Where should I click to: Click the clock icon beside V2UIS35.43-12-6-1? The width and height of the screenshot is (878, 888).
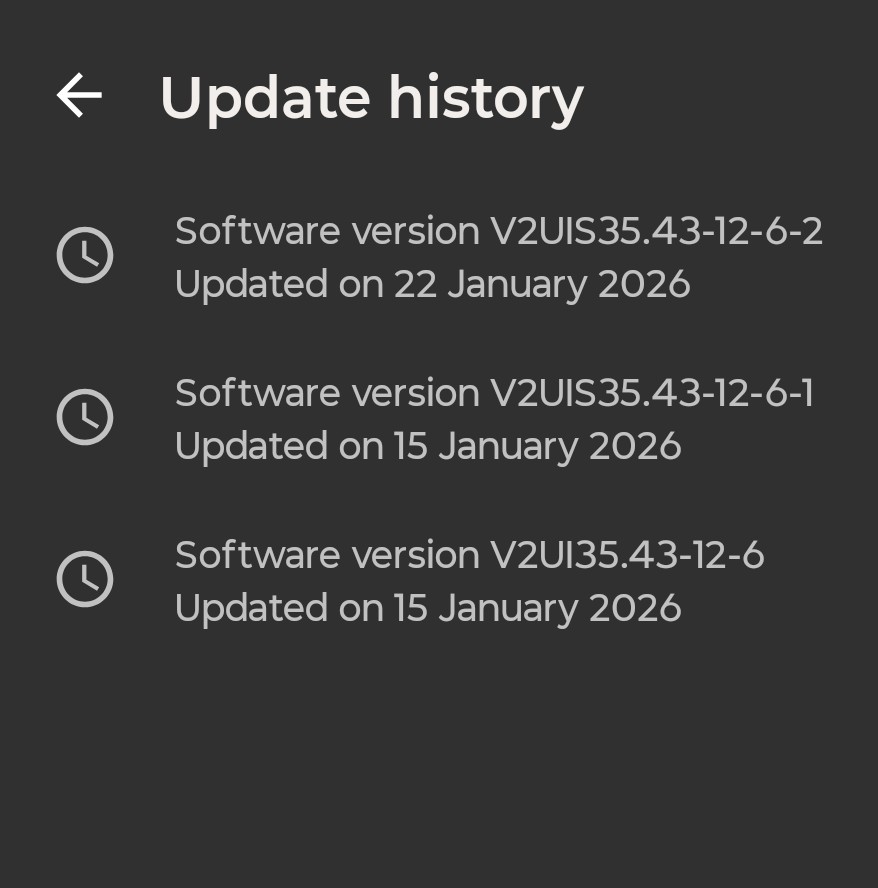pyautogui.click(x=85, y=417)
